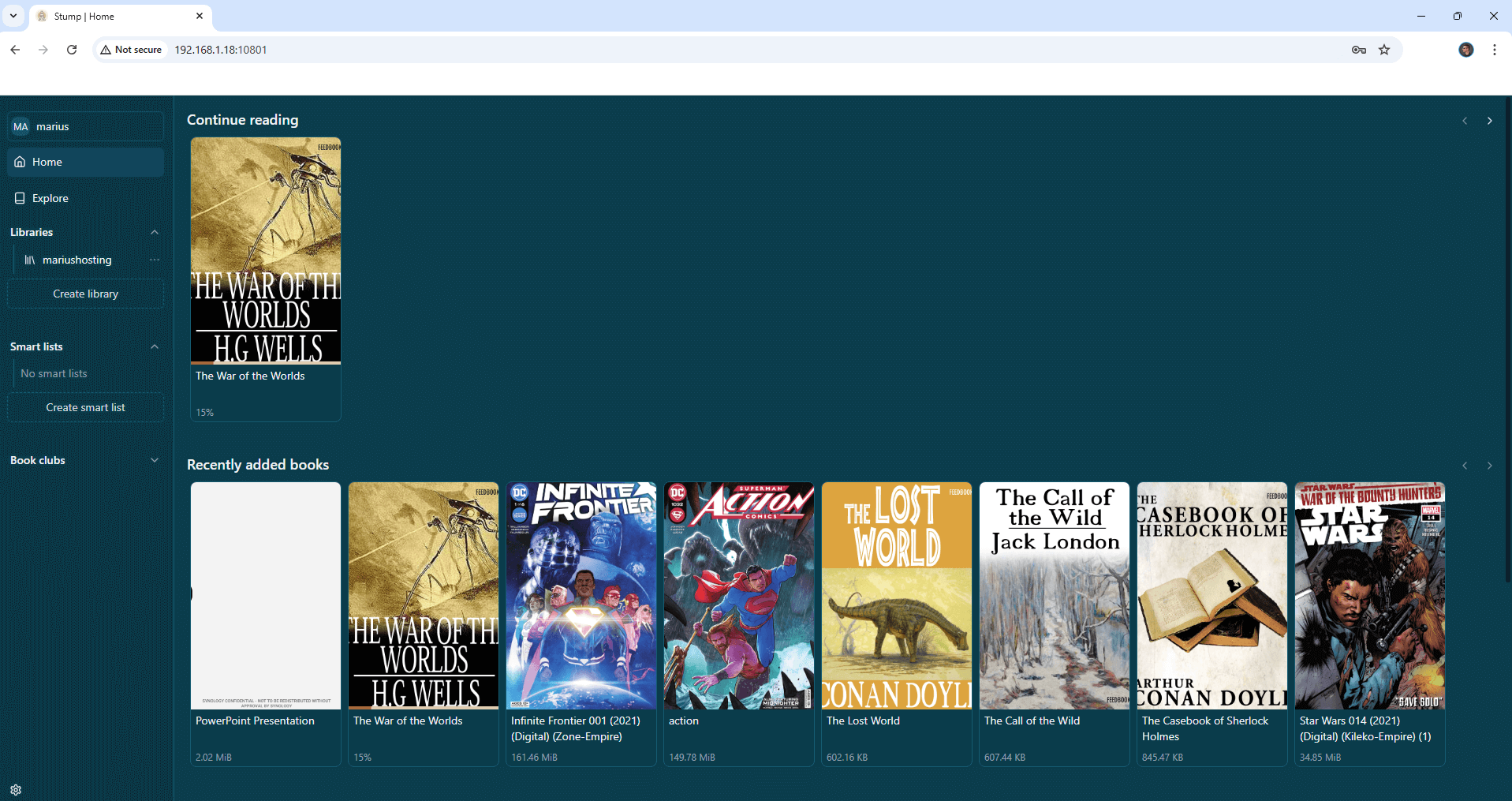Go to next Continue reading page
Viewport: 1512px width, 801px height.
pyautogui.click(x=1489, y=121)
